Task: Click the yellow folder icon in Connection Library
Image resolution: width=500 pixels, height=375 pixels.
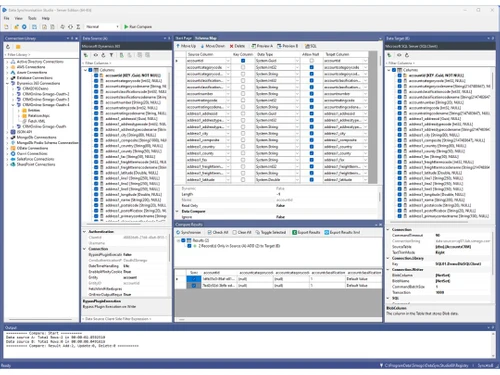Action: pos(18,47)
